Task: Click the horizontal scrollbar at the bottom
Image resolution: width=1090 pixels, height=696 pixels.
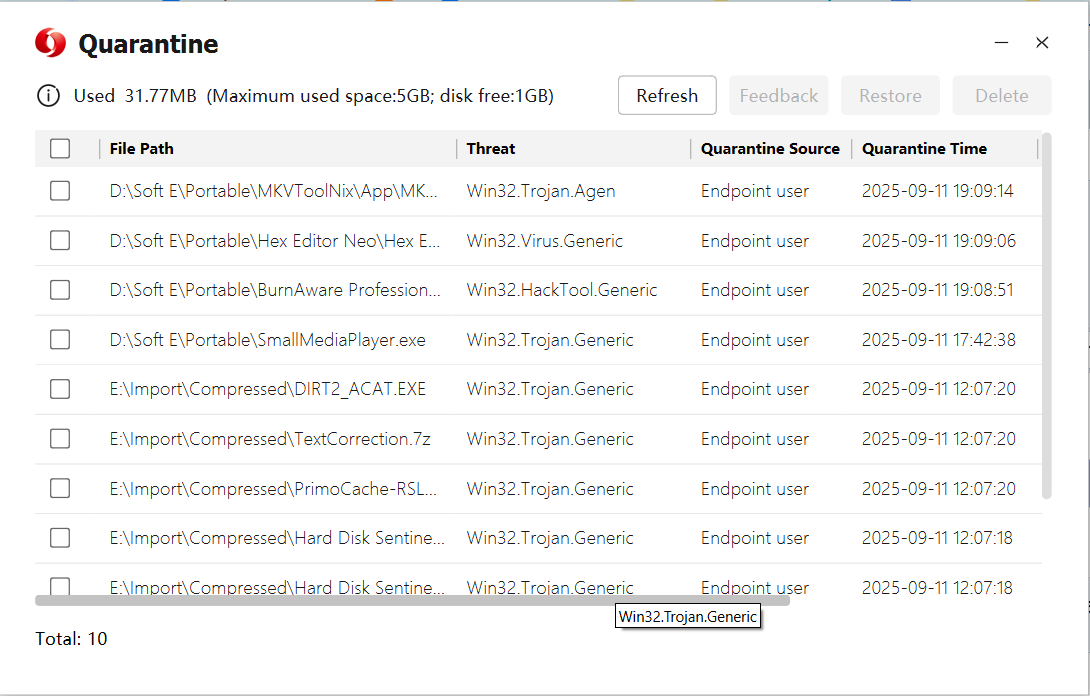Action: click(x=412, y=601)
